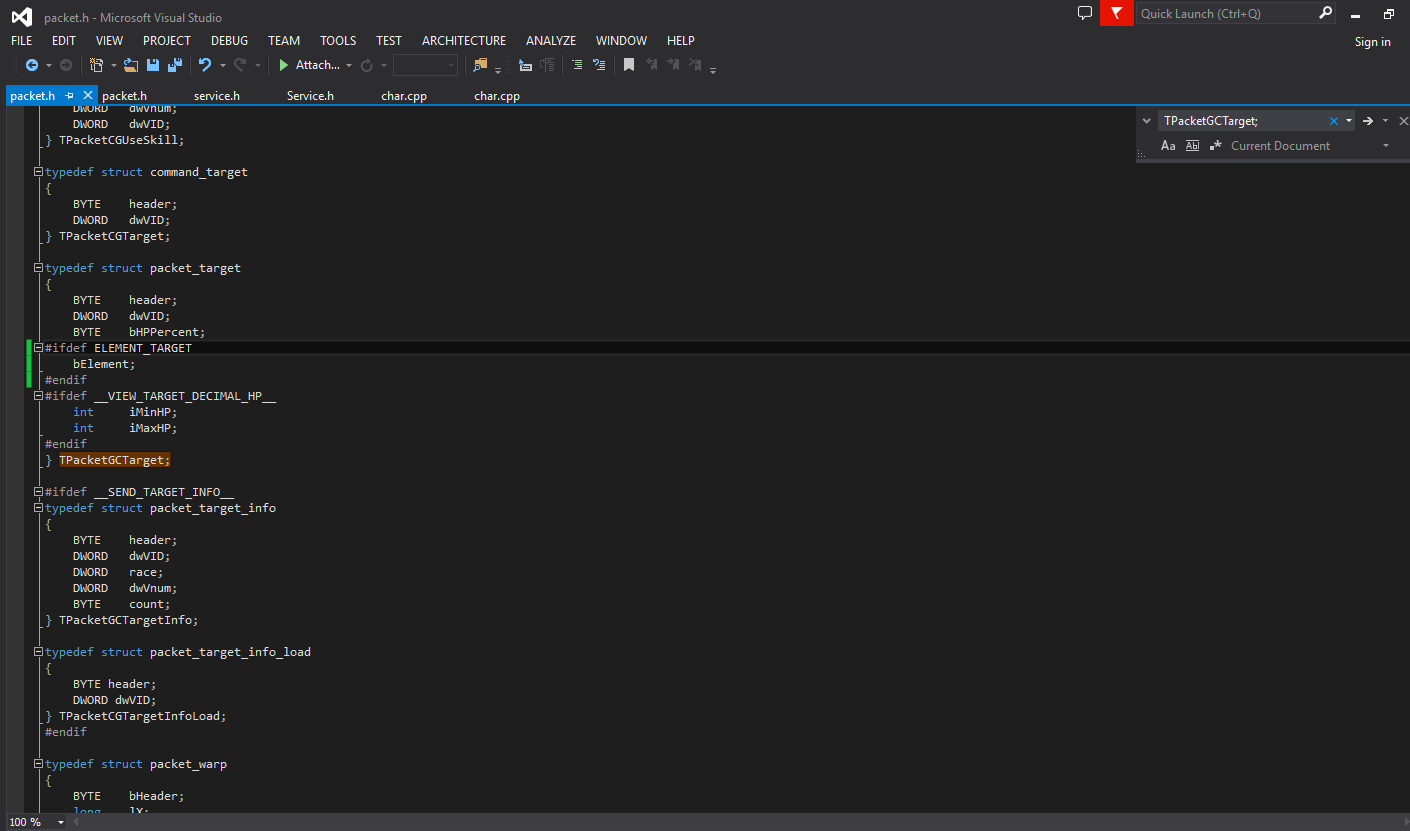1410x831 pixels.
Task: Click the Sign in link
Action: [x=1372, y=42]
